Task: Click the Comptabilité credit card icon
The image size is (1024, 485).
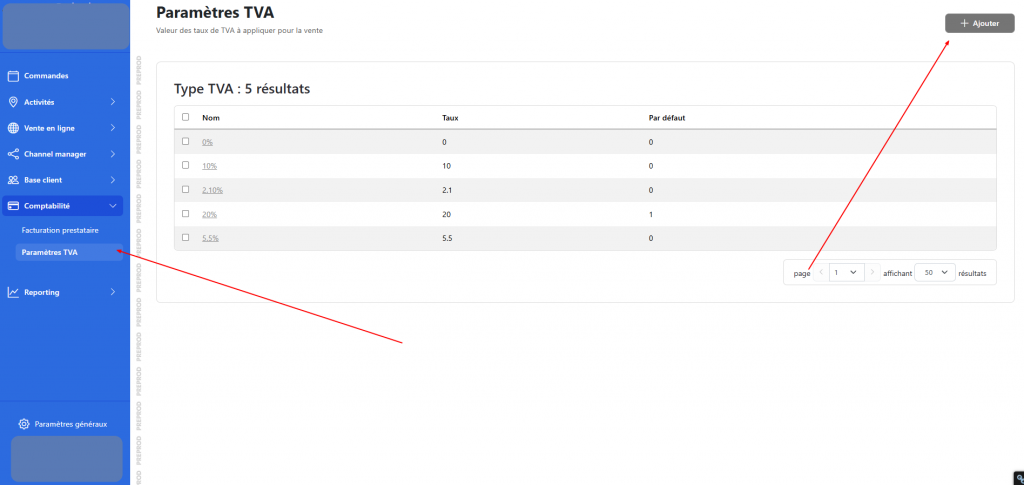Action: pos(13,206)
